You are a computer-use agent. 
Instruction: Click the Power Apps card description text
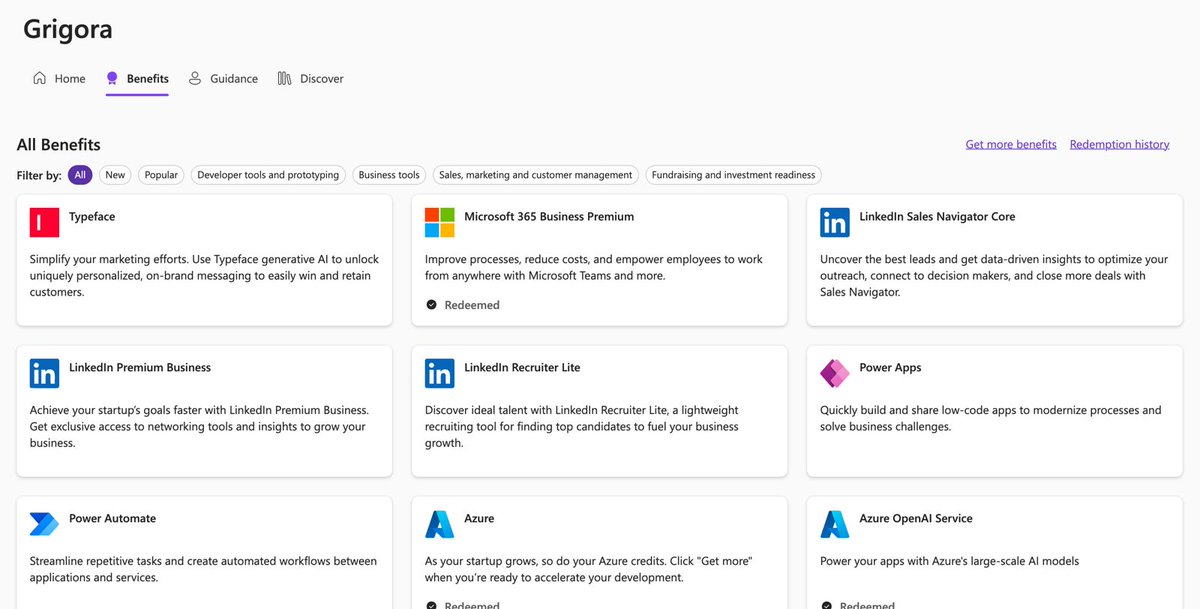(991, 418)
